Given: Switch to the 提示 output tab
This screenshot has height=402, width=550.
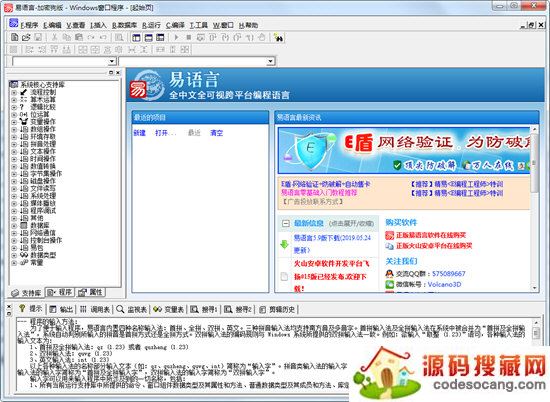Looking at the screenshot, I should (31, 309).
